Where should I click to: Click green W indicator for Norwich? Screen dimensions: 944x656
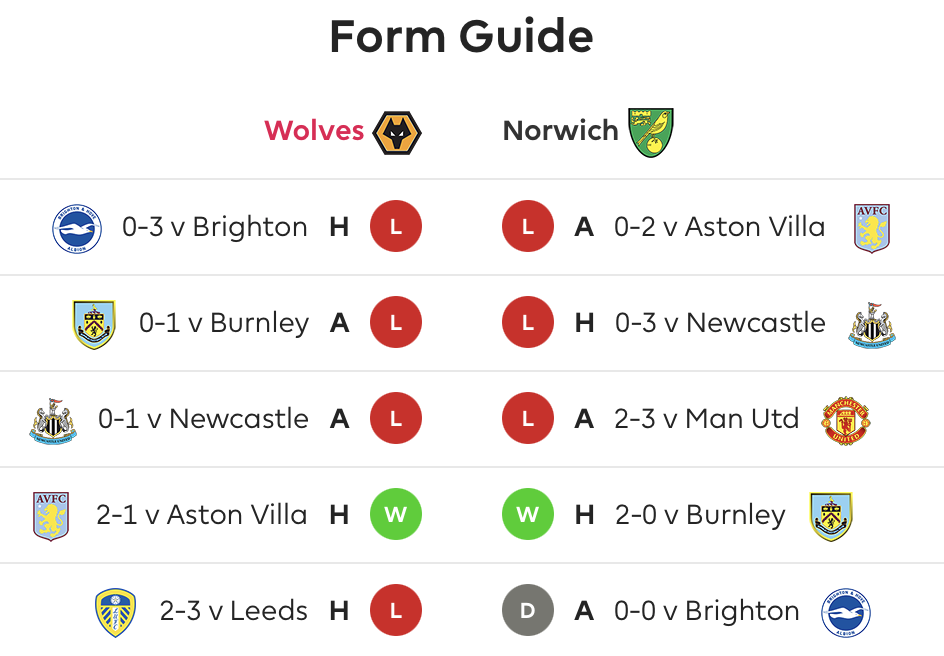[528, 515]
